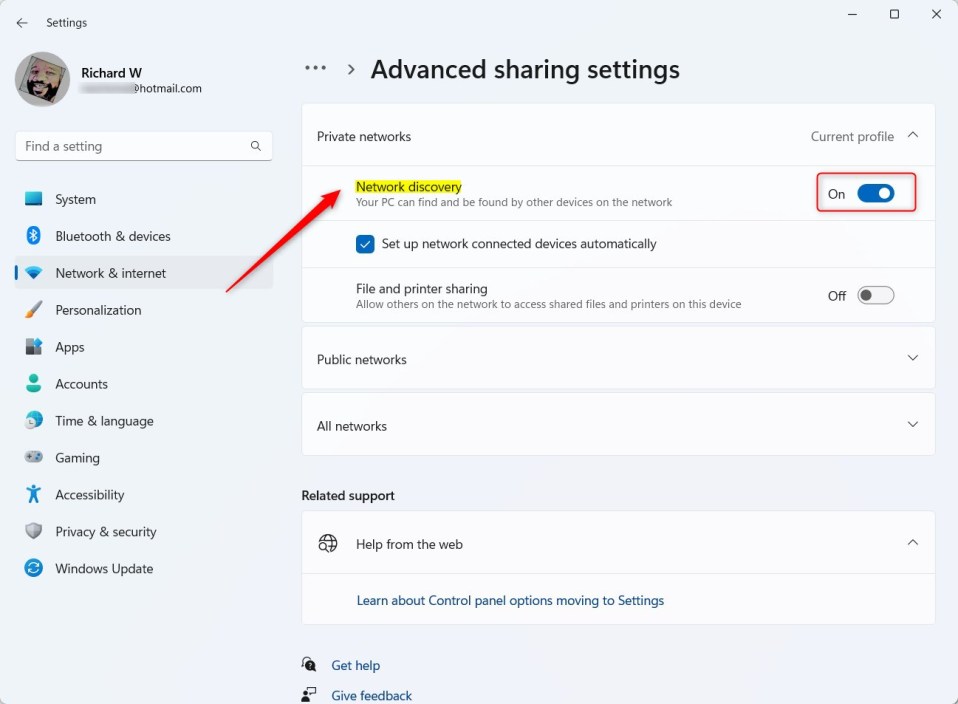Turn off the Network discovery toggle
The height and width of the screenshot is (704, 958).
point(875,194)
